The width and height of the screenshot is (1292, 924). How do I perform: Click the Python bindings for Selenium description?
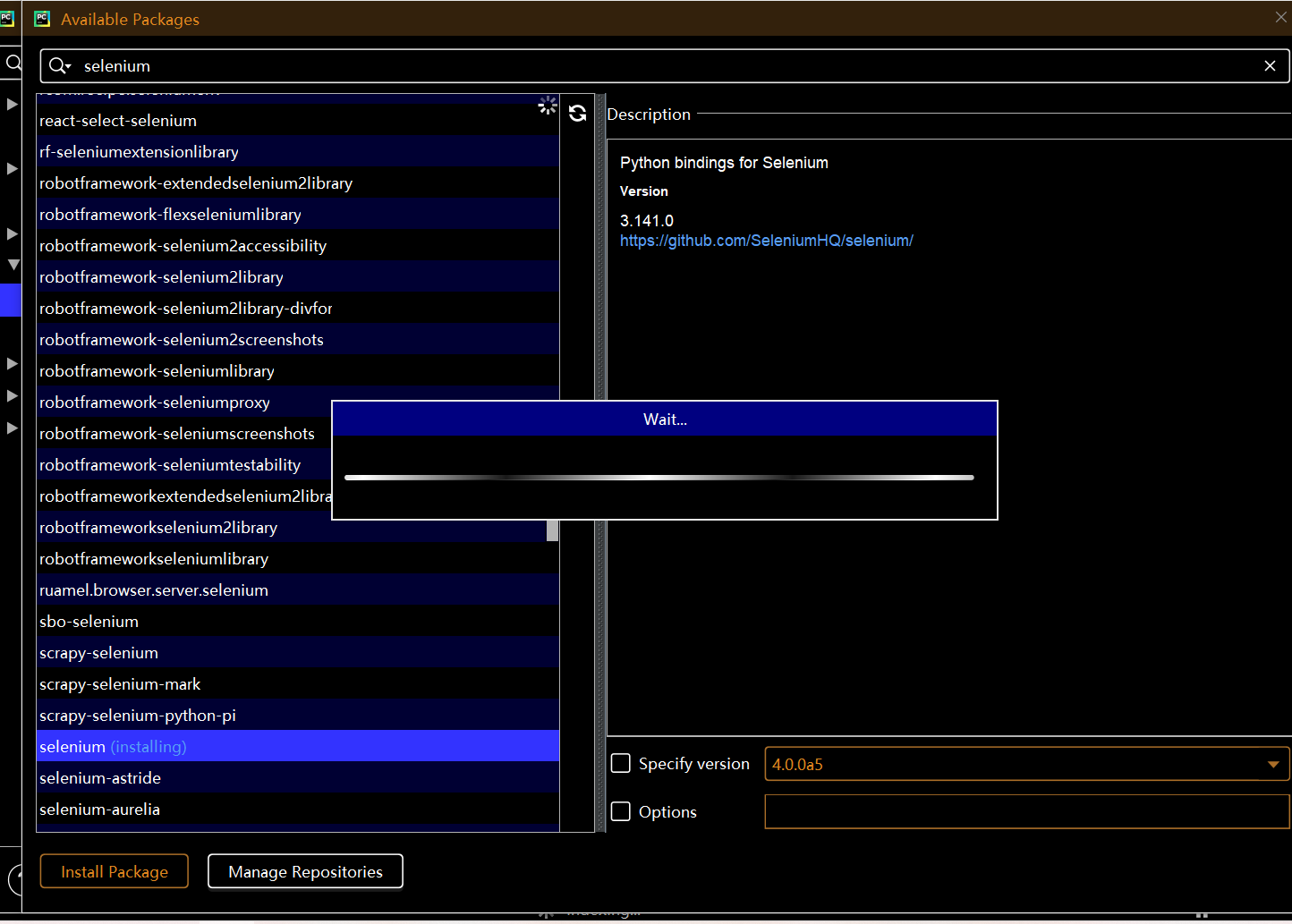[724, 163]
